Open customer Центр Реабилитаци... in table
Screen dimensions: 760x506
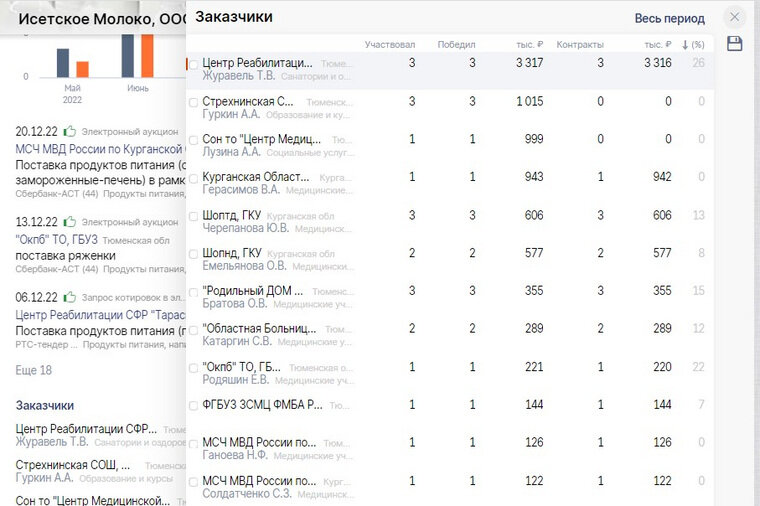pyautogui.click(x=257, y=63)
